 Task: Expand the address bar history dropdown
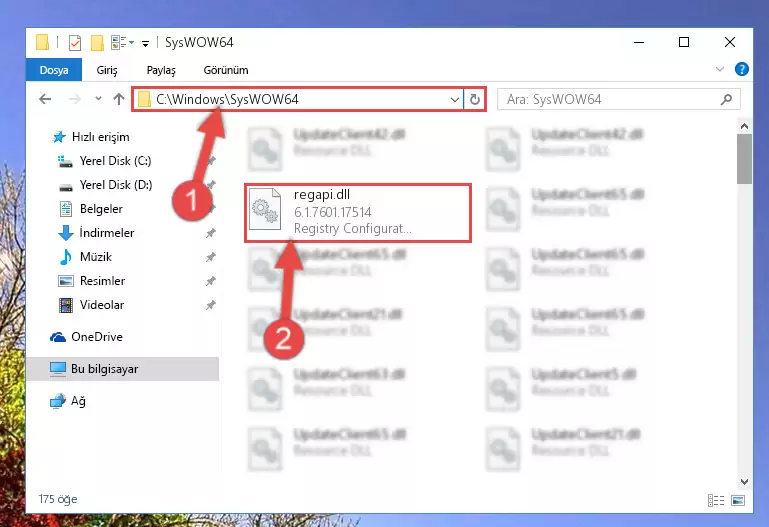pos(455,100)
